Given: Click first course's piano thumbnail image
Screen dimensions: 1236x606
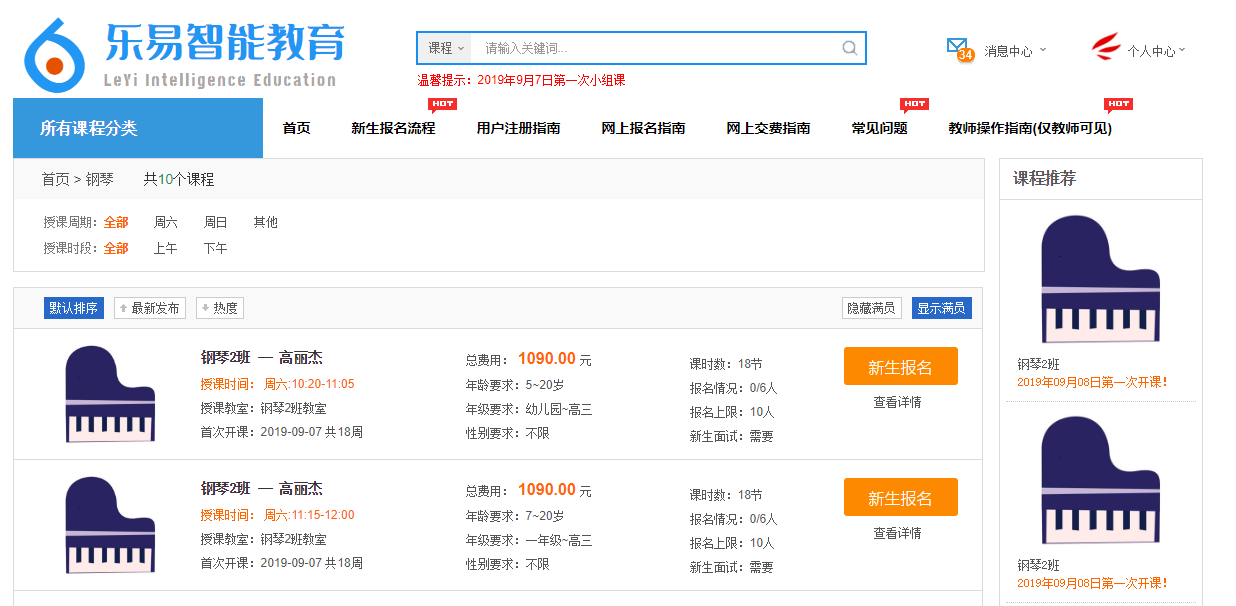Looking at the screenshot, I should click(x=110, y=394).
